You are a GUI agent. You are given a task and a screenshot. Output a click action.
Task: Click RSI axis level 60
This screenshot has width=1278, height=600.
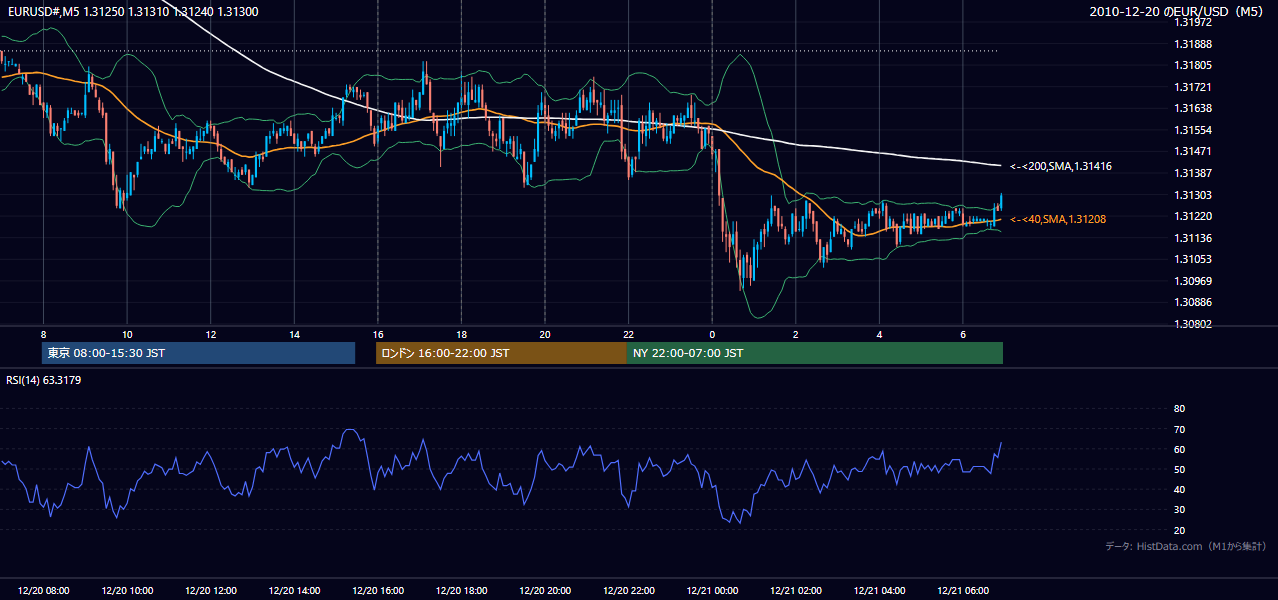pyautogui.click(x=1179, y=449)
